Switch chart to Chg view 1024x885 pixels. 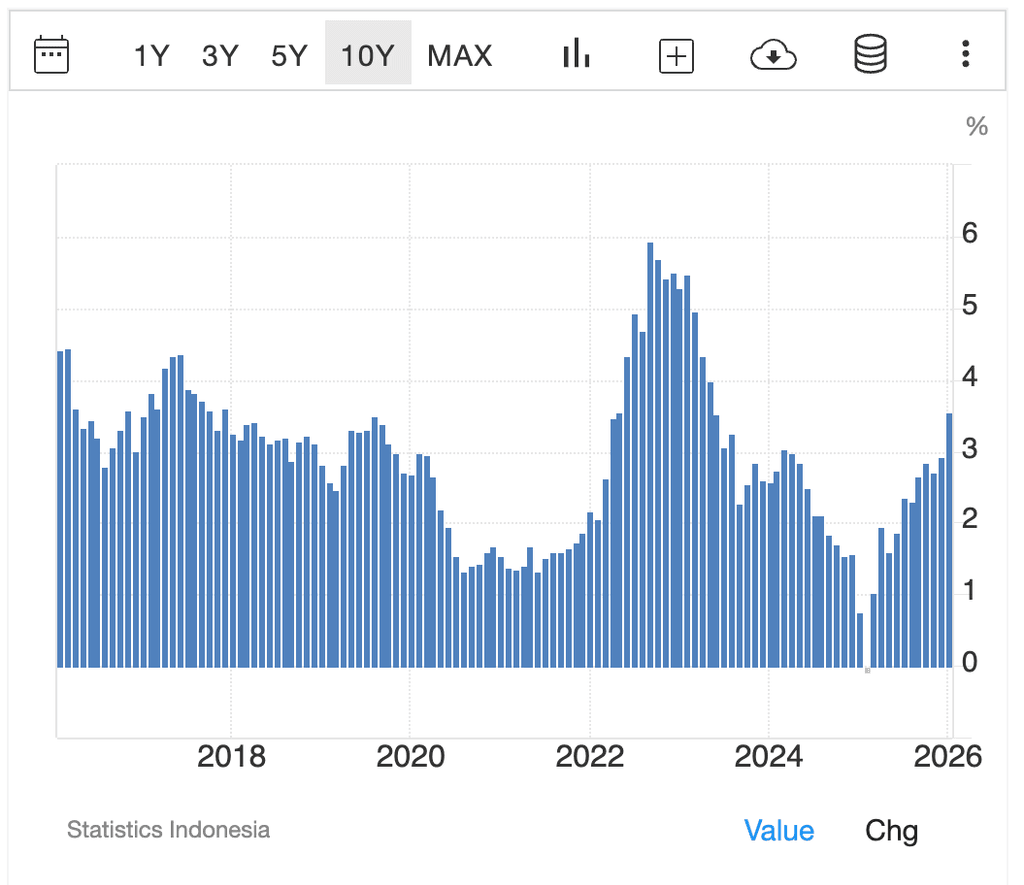click(x=891, y=830)
